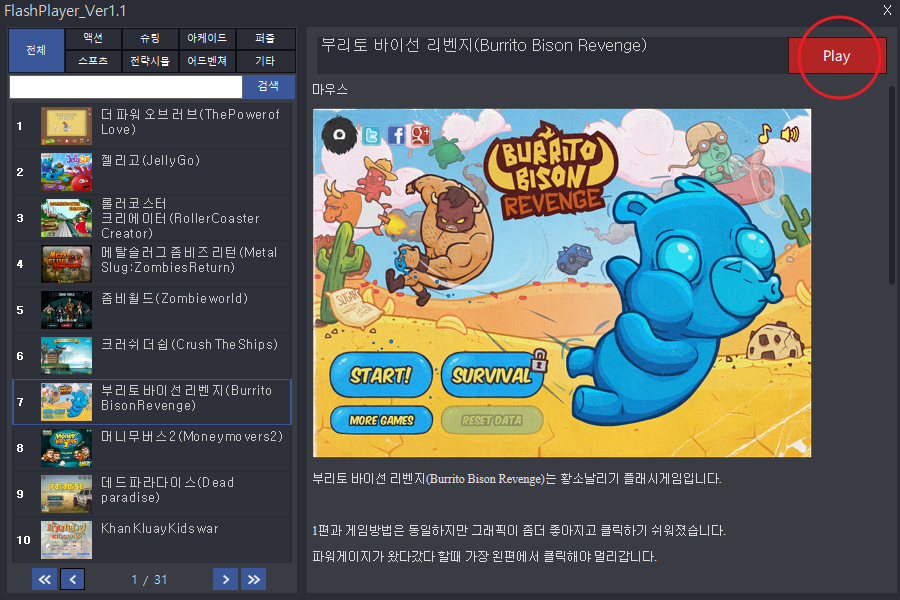Click the 1 / 31 page indicator
Screen dimensions: 900x600
click(149, 580)
